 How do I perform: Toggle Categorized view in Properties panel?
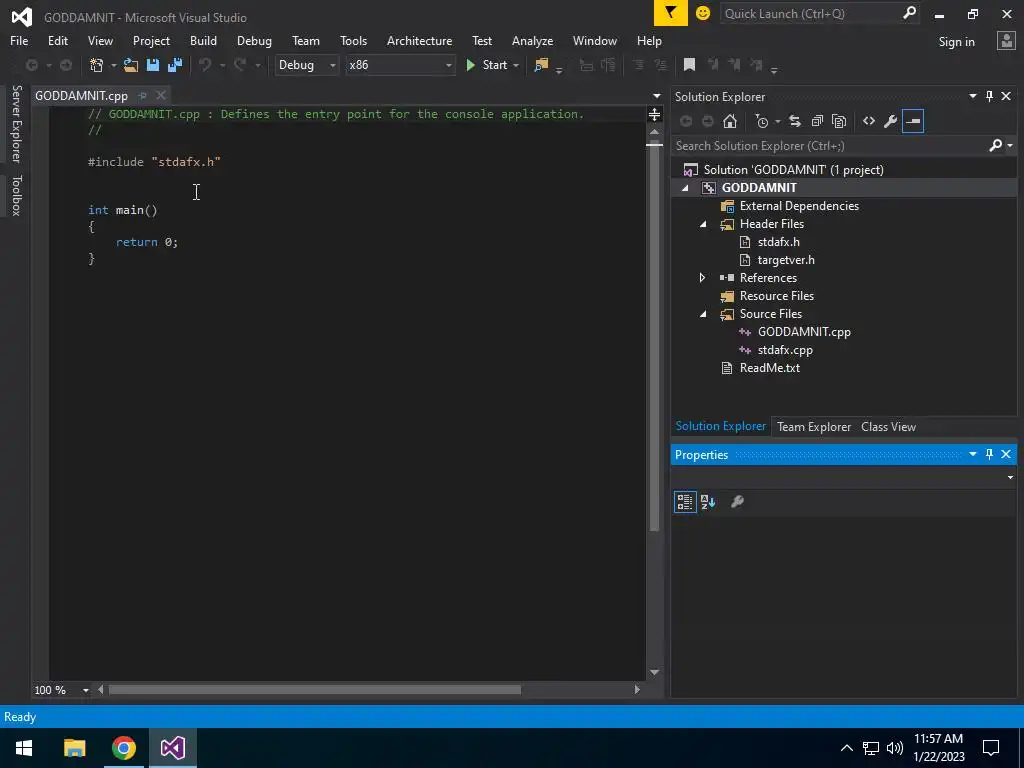coord(684,502)
